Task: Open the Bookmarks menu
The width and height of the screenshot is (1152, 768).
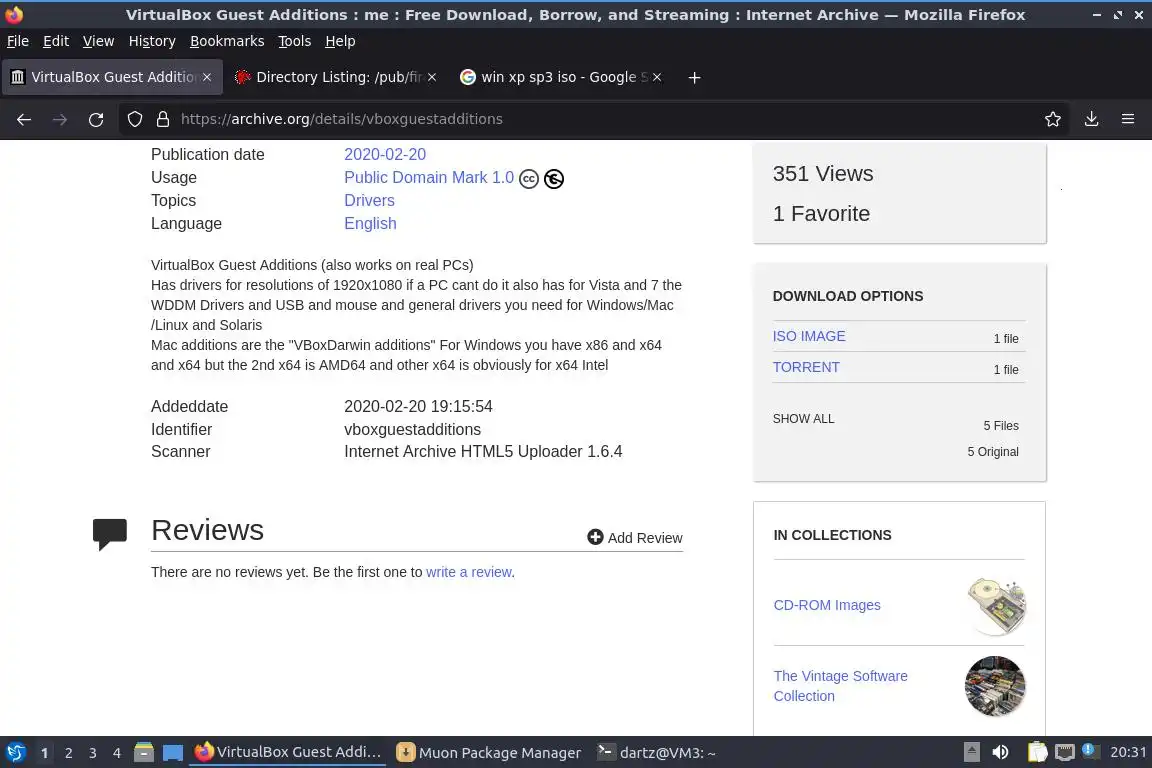Action: tap(227, 41)
